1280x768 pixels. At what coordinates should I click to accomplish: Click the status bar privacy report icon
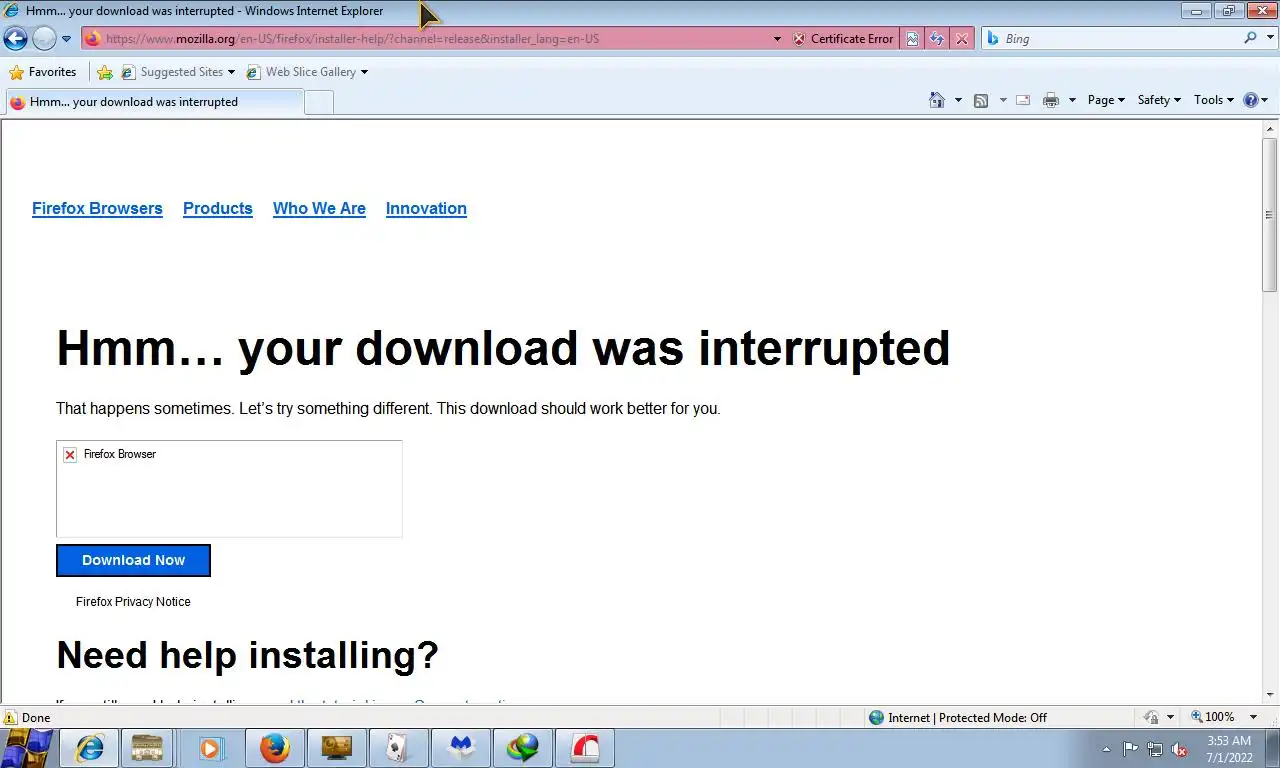[x=1152, y=717]
